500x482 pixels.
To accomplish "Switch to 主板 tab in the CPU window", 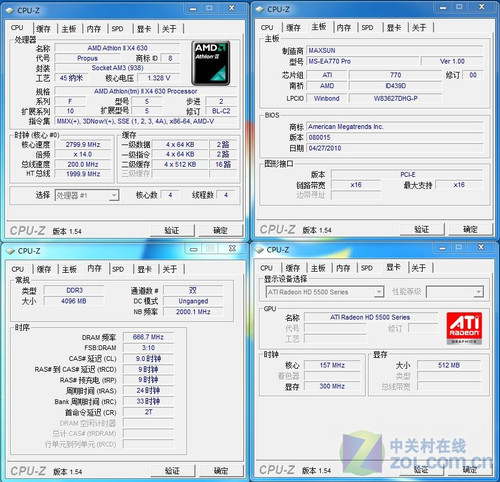I will (69, 29).
